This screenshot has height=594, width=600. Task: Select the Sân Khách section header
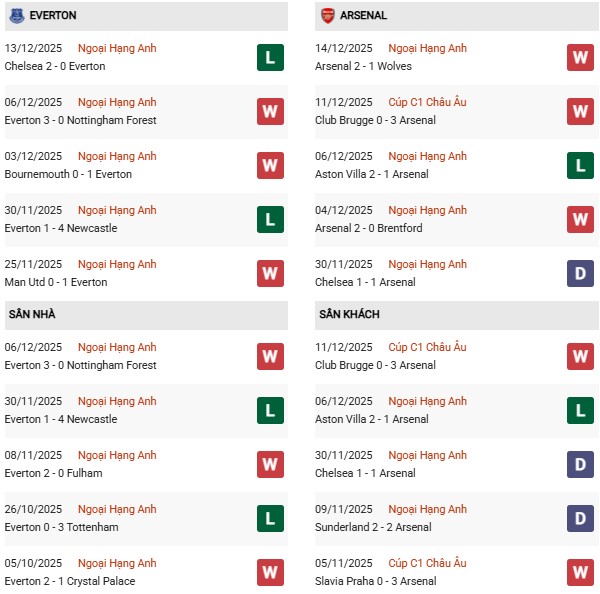tap(349, 315)
